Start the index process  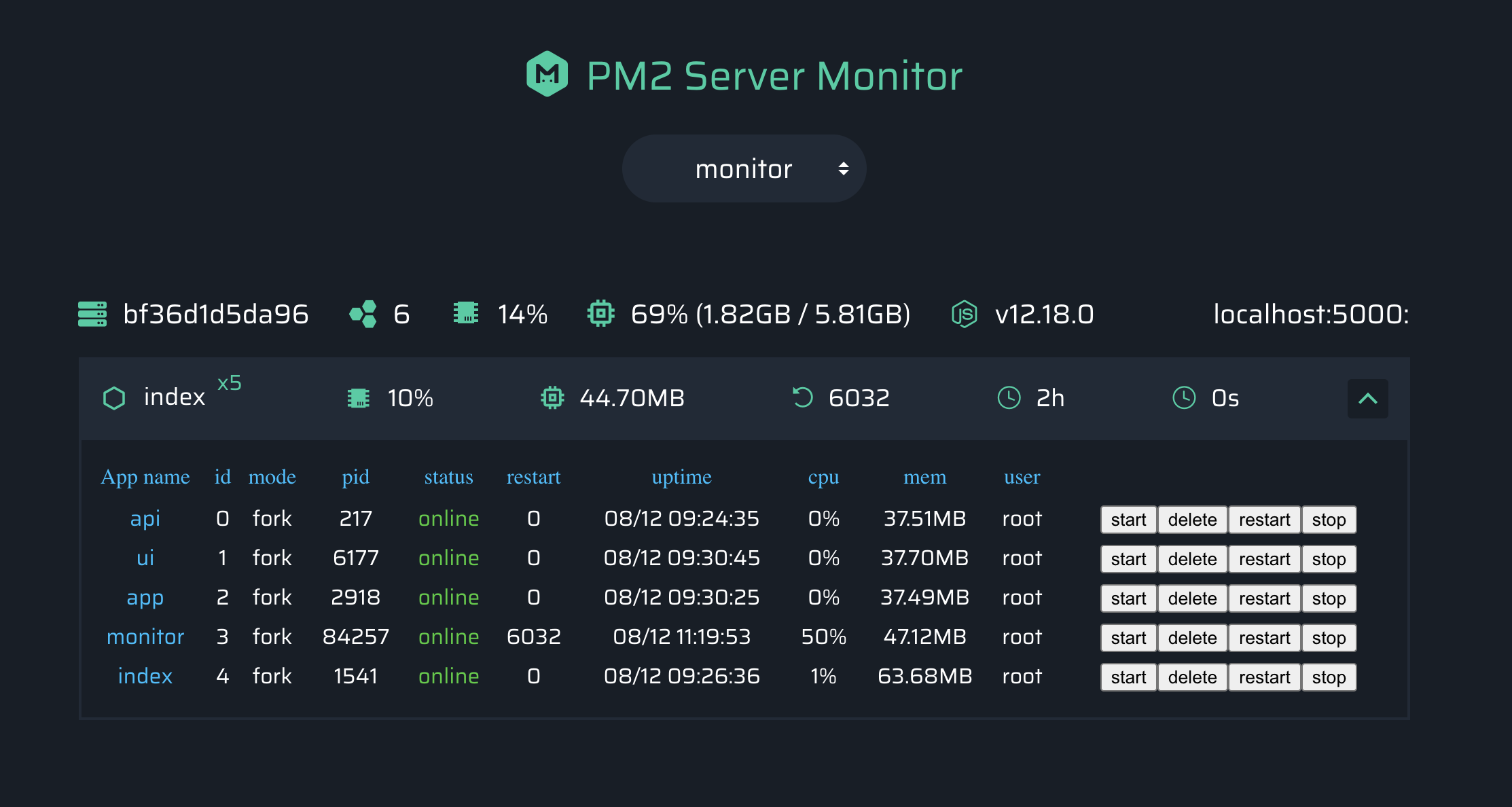(x=1128, y=677)
